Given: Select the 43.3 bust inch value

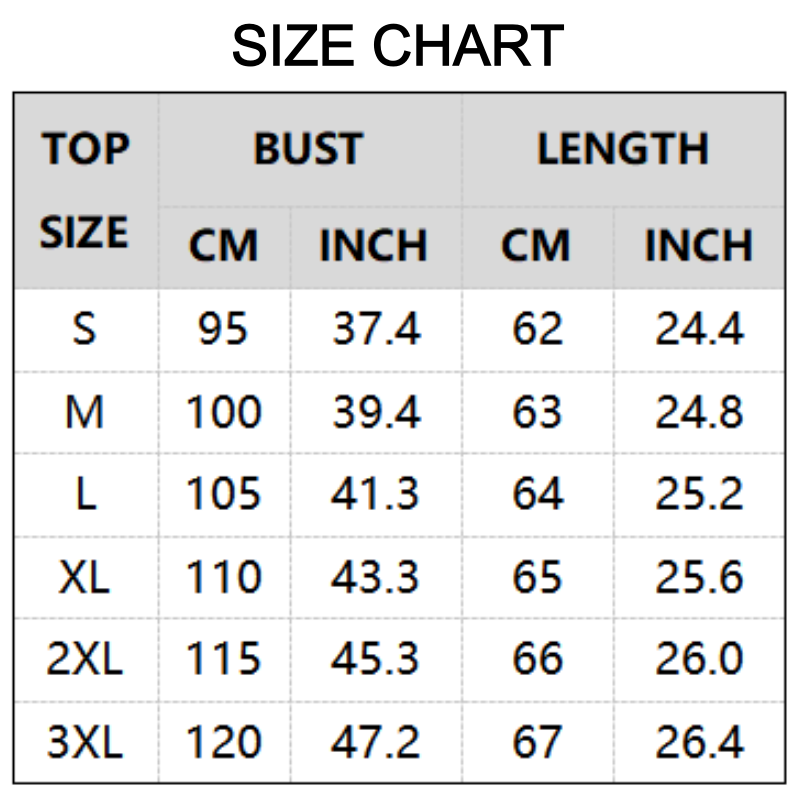Looking at the screenshot, I should point(376,576).
